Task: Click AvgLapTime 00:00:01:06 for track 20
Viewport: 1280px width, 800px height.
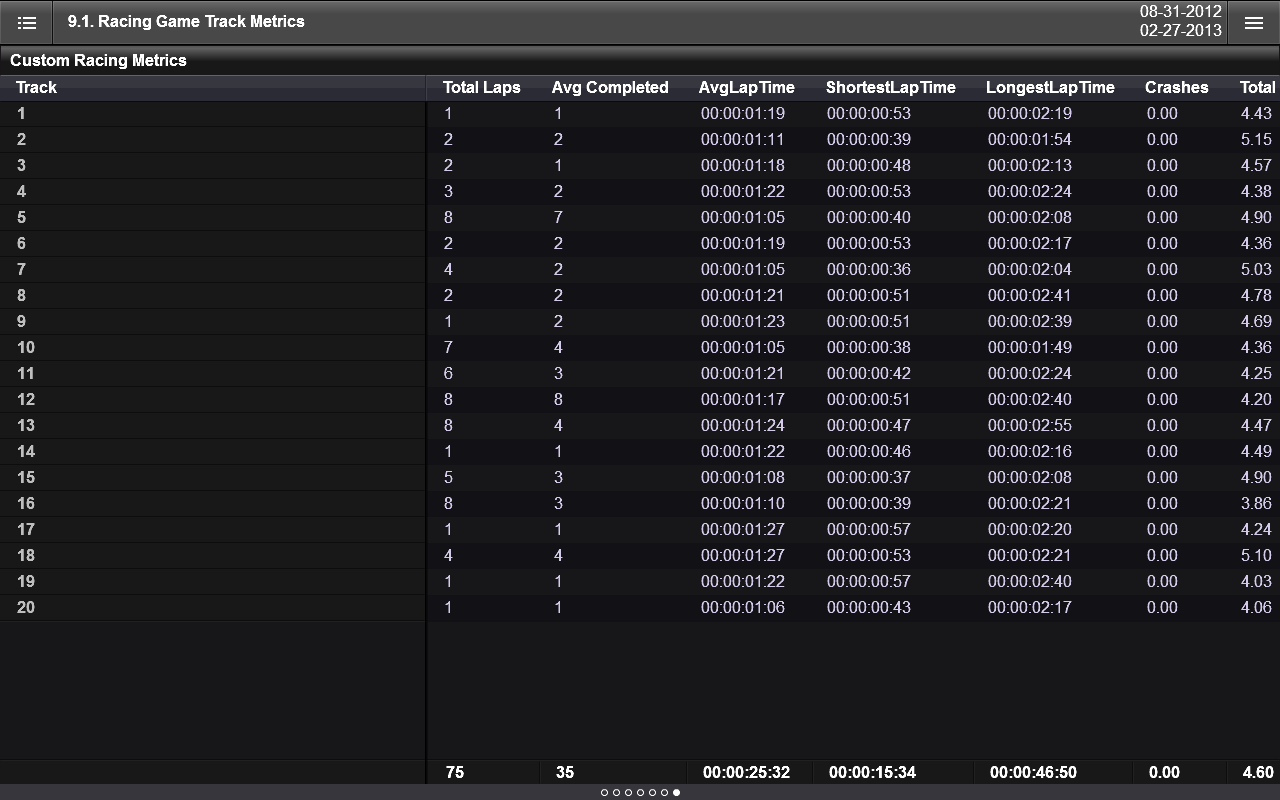Action: pyautogui.click(x=743, y=607)
